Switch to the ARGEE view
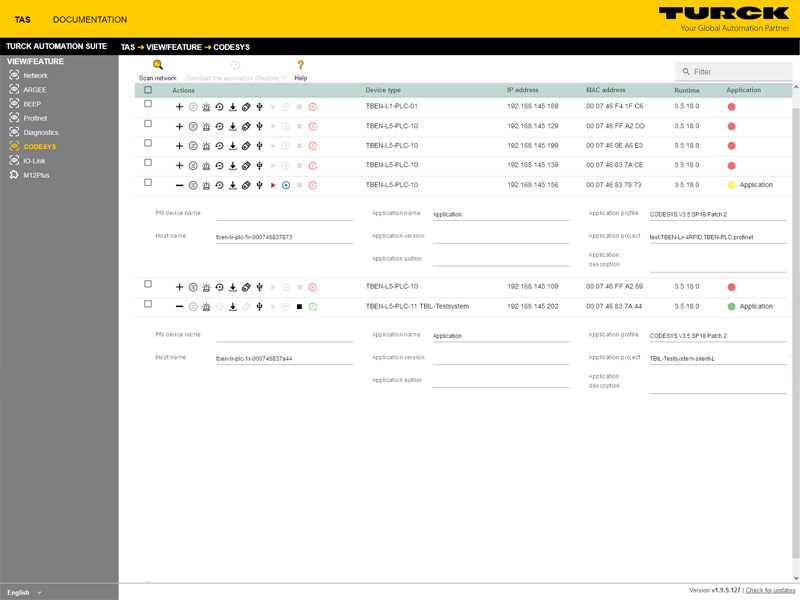Screen dimensions: 800x600 tap(35, 90)
